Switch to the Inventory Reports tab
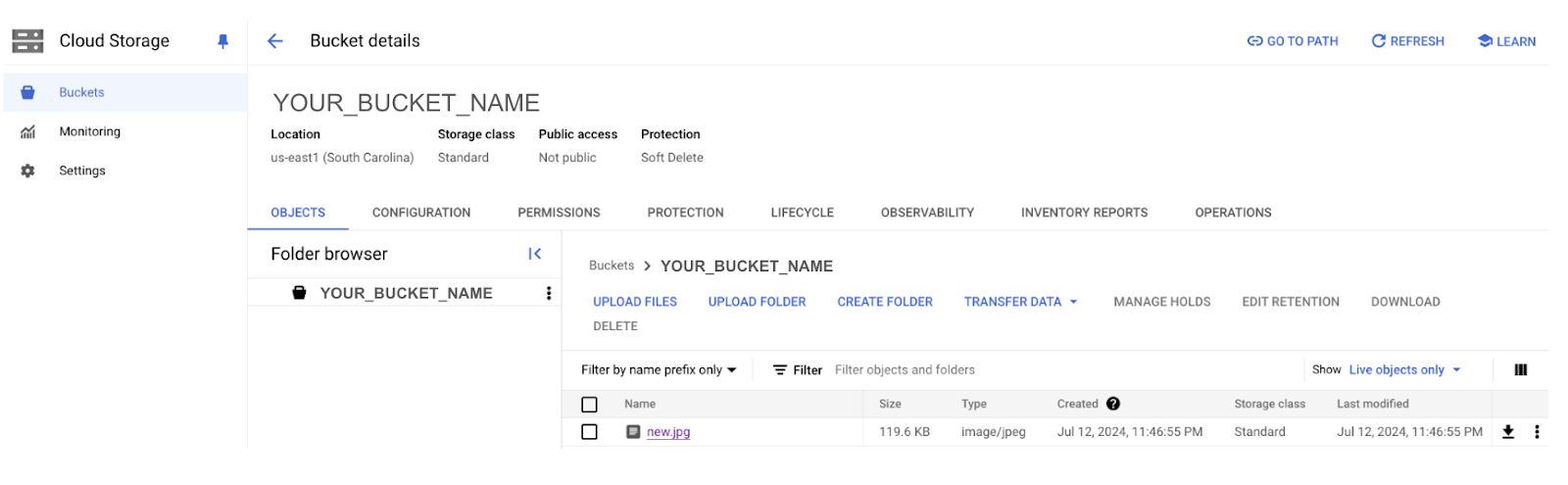 (x=1084, y=213)
